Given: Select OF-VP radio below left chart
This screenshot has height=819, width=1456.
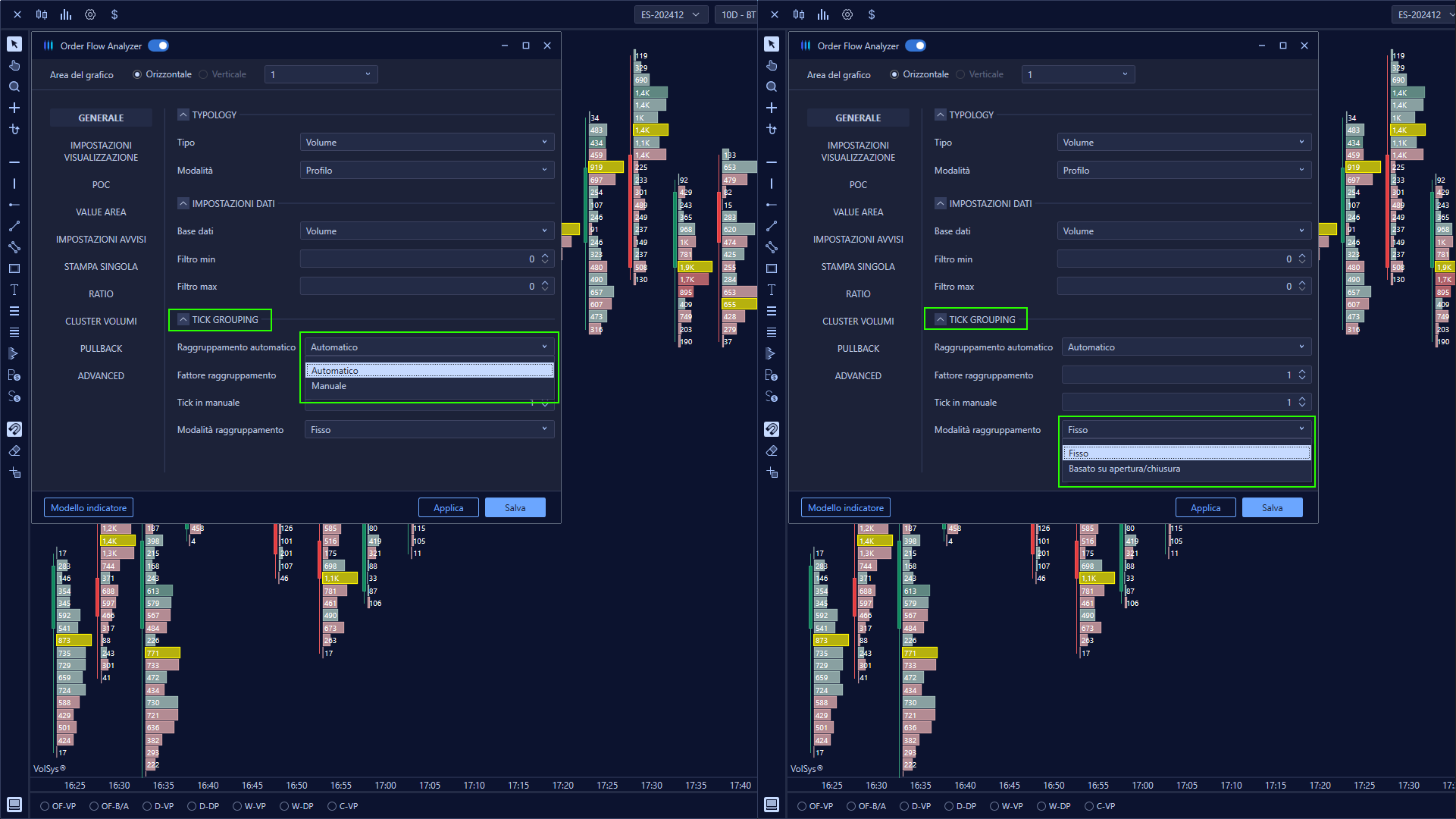Looking at the screenshot, I should [45, 806].
